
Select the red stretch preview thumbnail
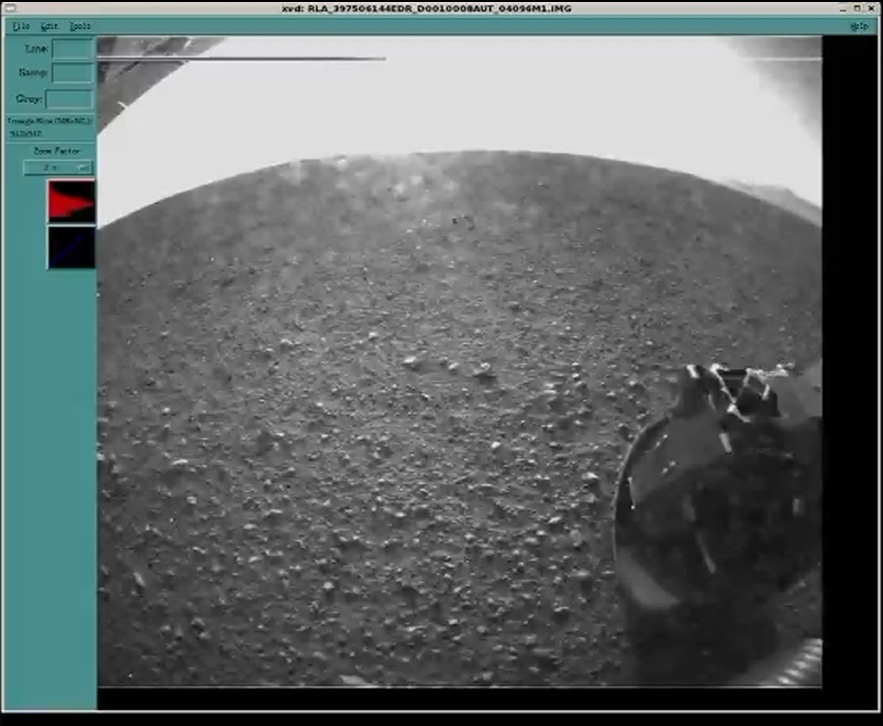[x=71, y=202]
